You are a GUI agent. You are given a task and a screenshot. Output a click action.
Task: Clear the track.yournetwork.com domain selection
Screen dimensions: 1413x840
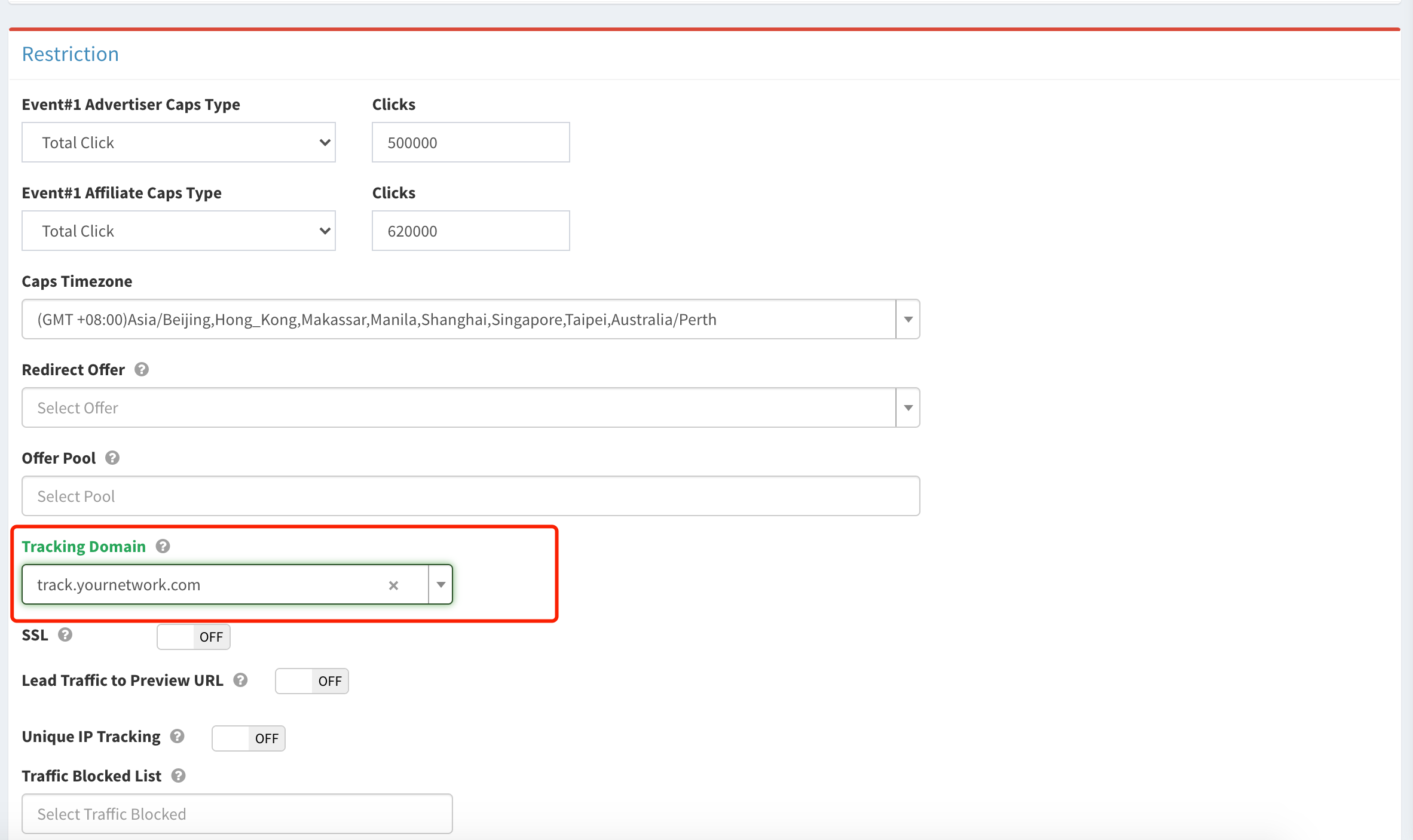[x=393, y=585]
